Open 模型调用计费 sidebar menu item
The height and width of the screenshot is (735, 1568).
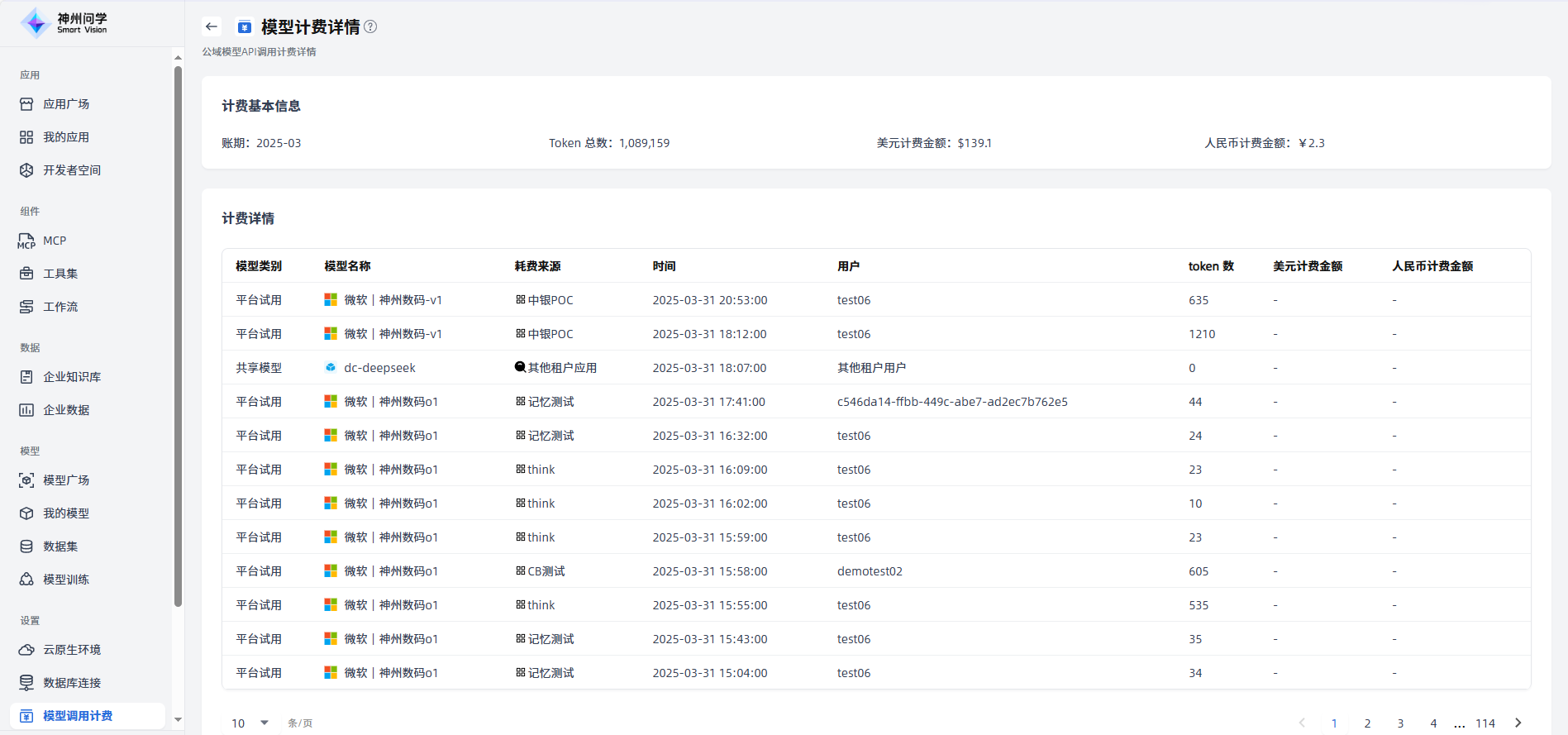point(78,716)
